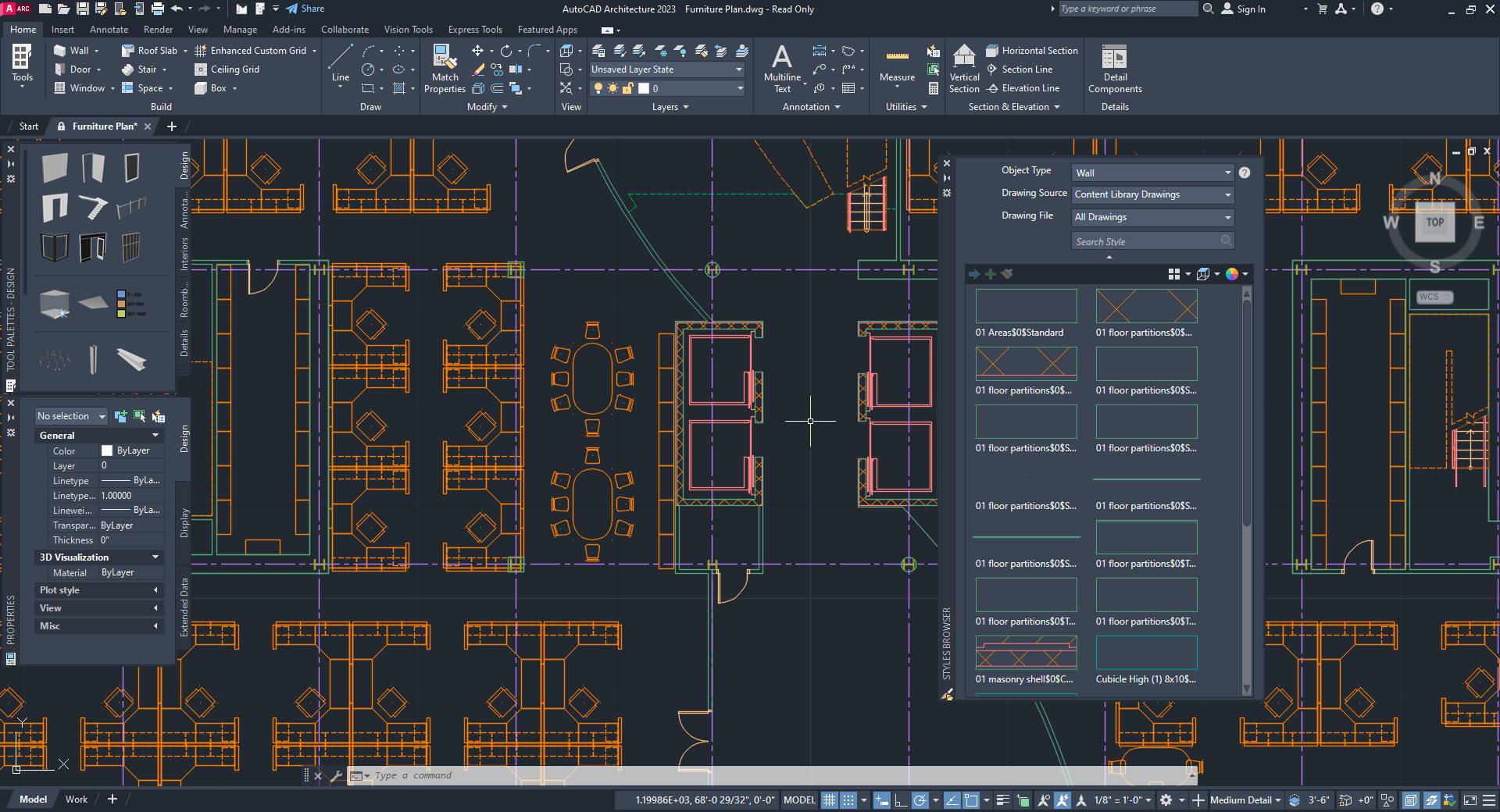Toggle layer on/off lightbulb for layer 0
Image resolution: width=1500 pixels, height=812 pixels.
[x=598, y=89]
